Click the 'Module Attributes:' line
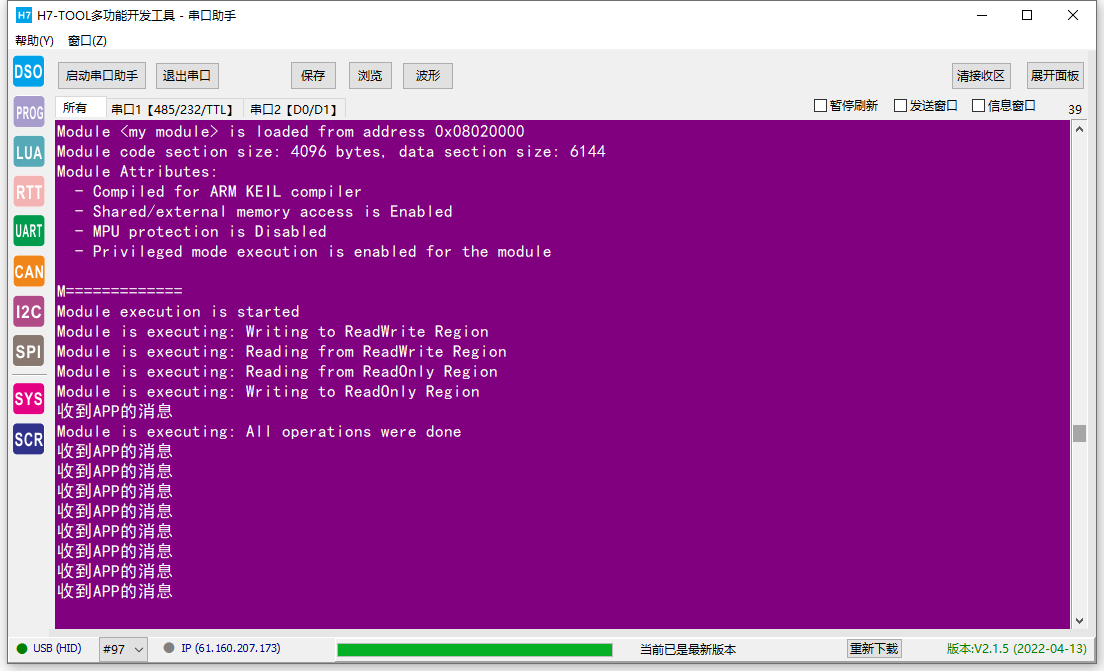1104x671 pixels. [137, 172]
